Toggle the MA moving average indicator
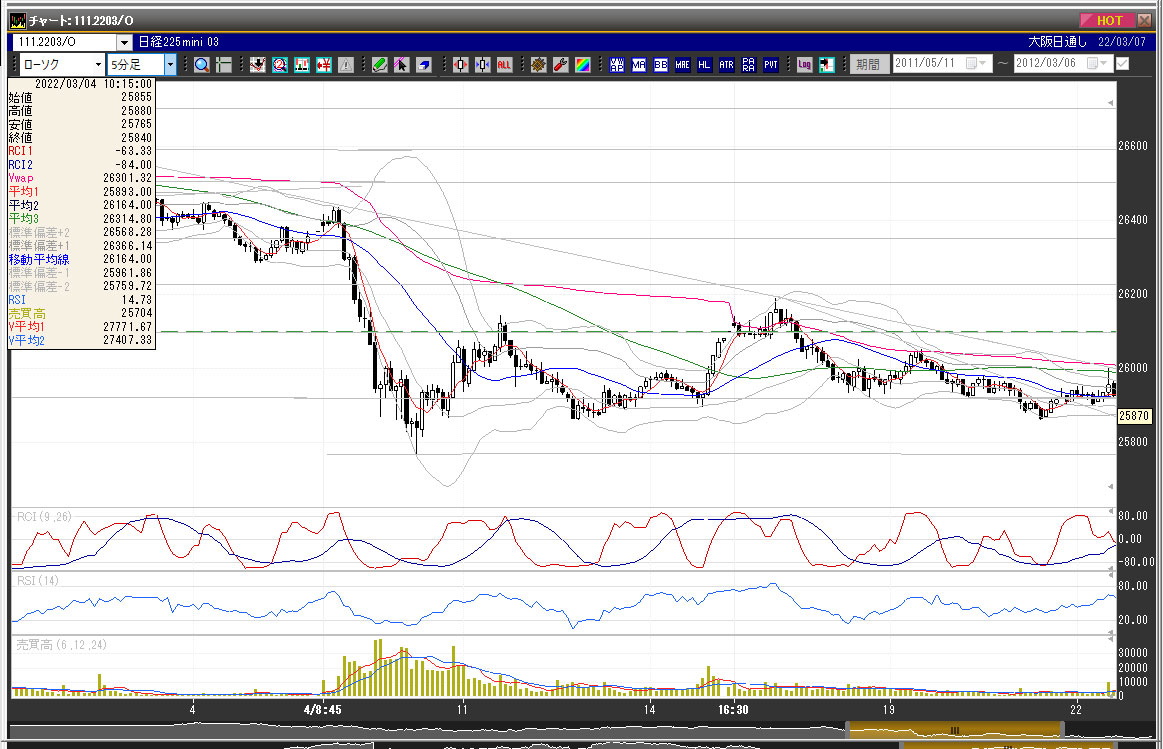1163x749 pixels. pos(639,65)
